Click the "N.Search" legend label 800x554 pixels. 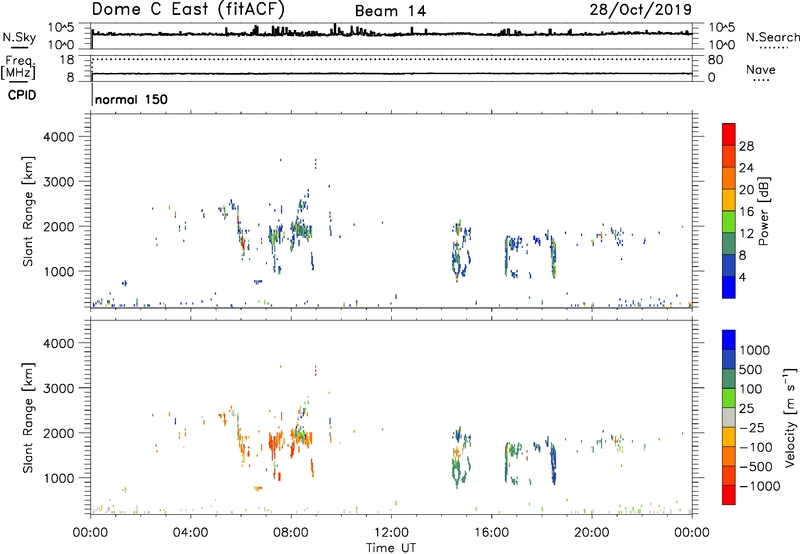pyautogui.click(x=772, y=37)
